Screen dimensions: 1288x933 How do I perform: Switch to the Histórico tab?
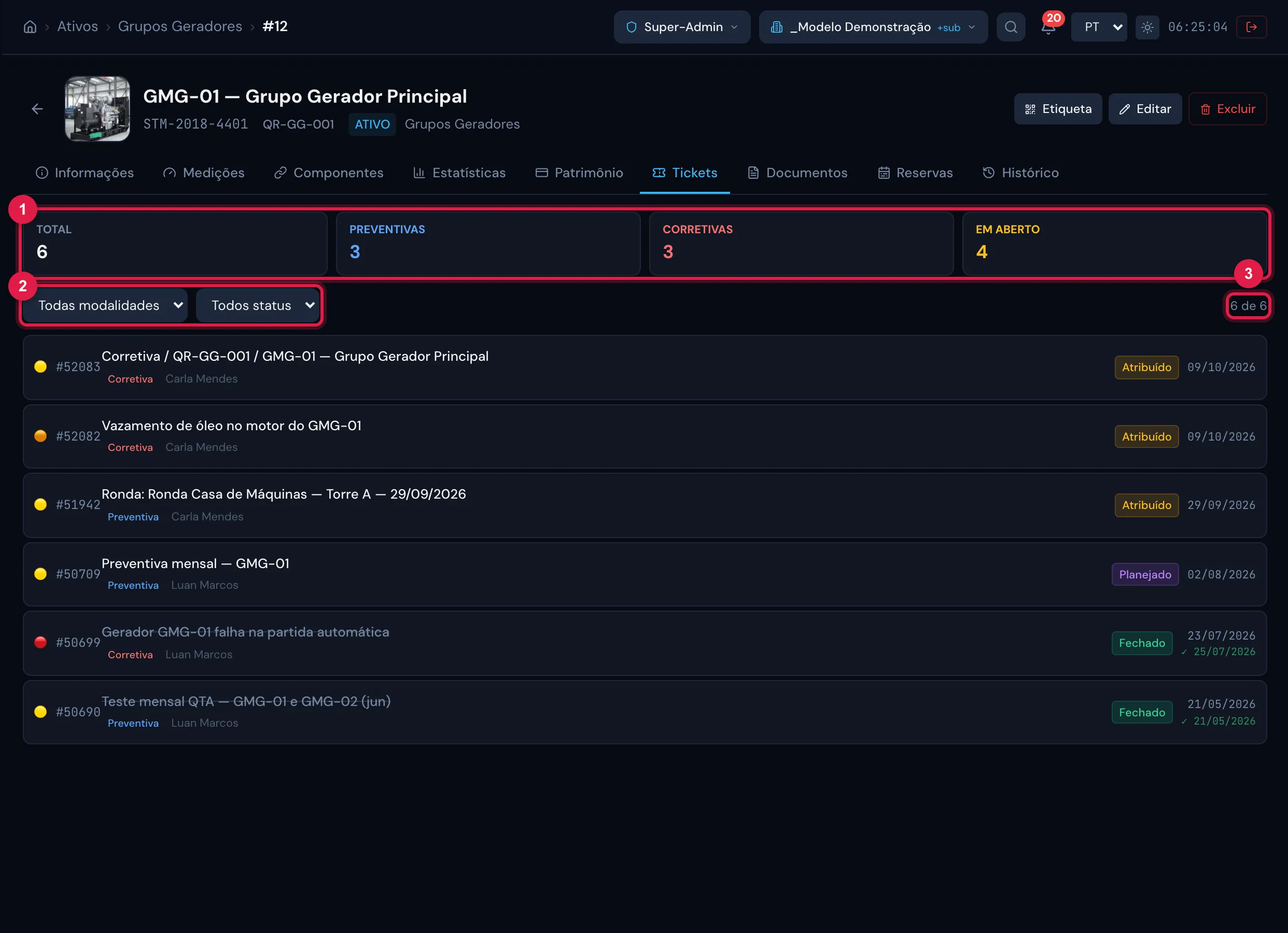[1020, 173]
